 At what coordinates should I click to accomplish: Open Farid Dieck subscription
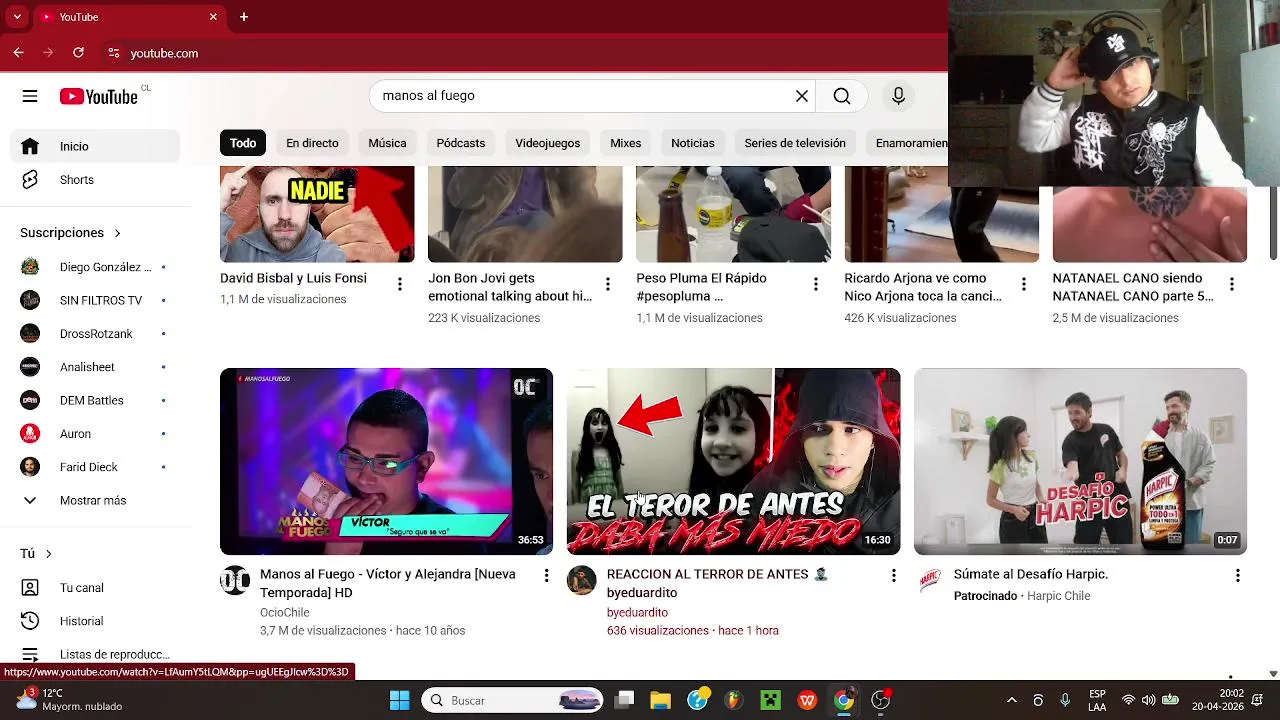(95, 467)
